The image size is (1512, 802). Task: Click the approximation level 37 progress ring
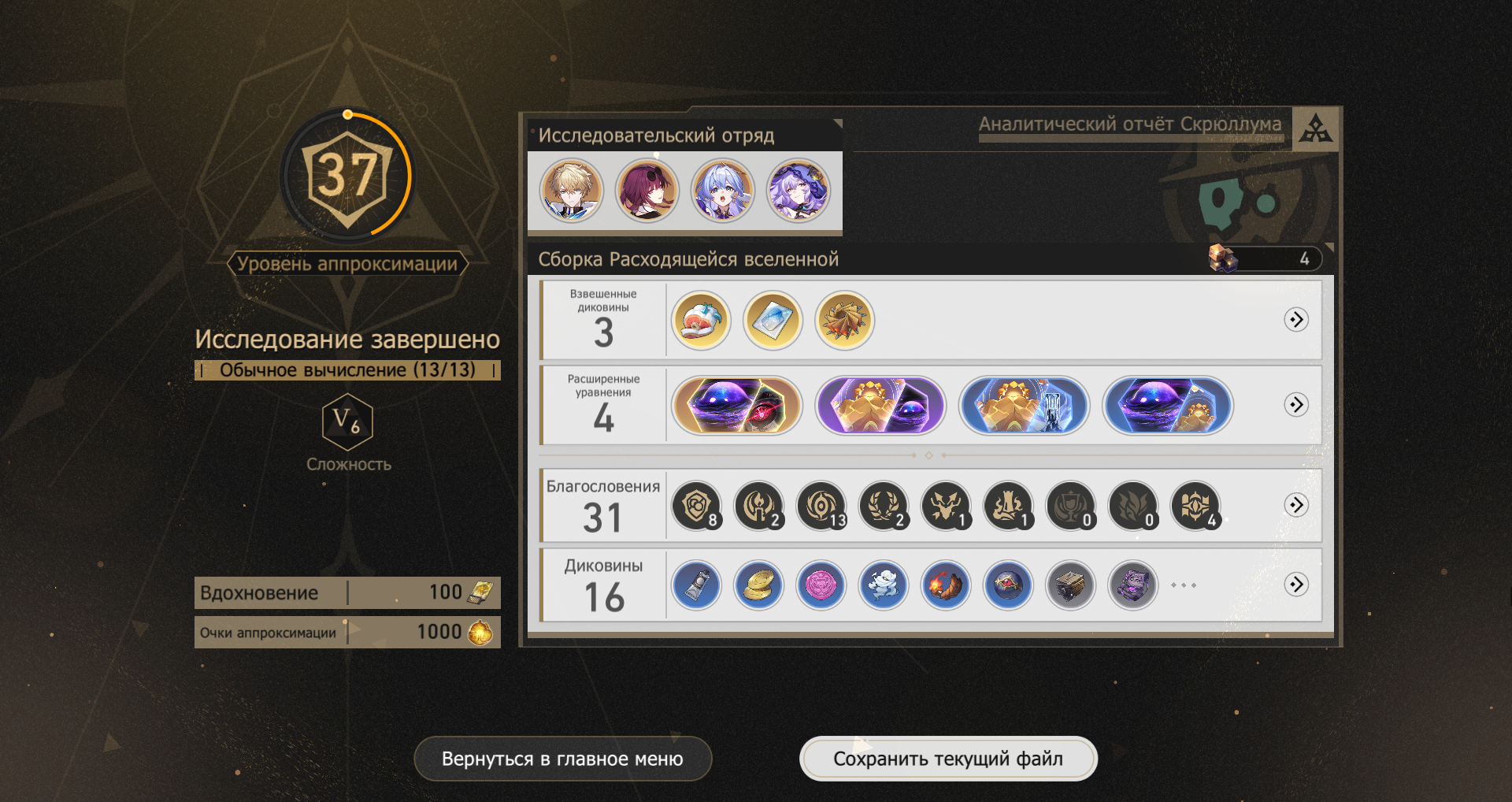point(347,175)
